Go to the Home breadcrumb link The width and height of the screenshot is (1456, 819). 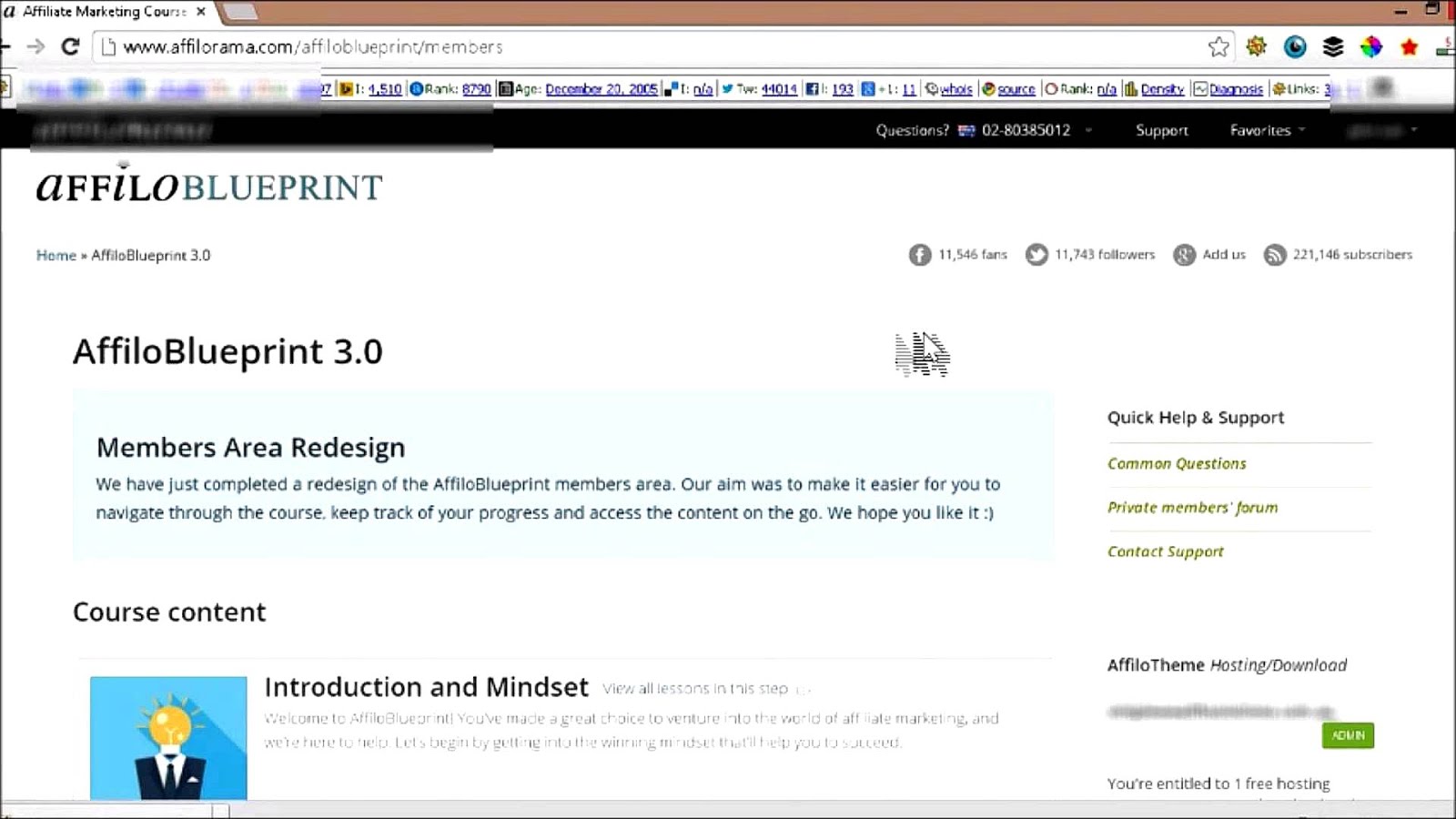[x=56, y=255]
